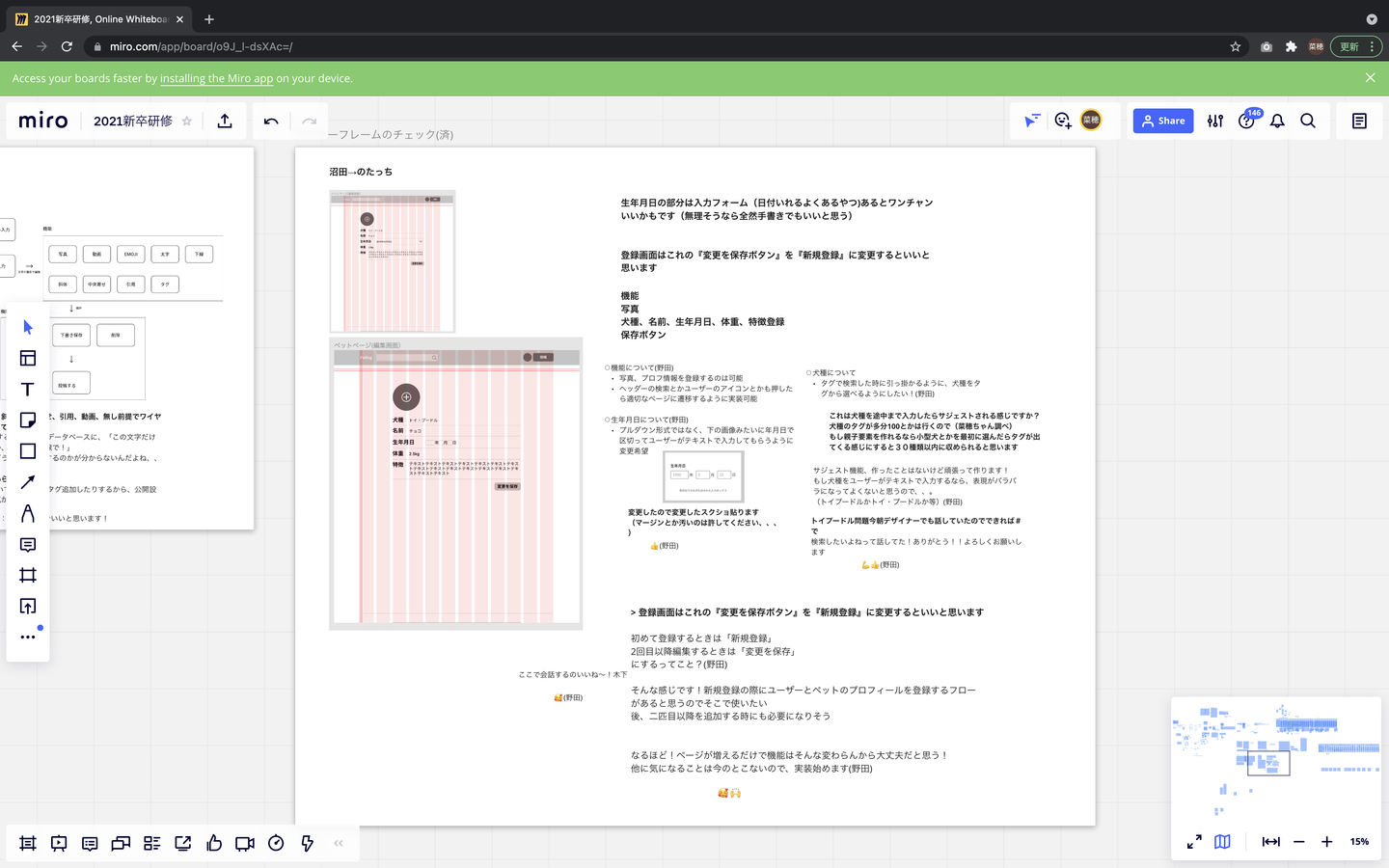Select the Sticky note tool
The width and height of the screenshot is (1389, 868).
pyautogui.click(x=28, y=420)
